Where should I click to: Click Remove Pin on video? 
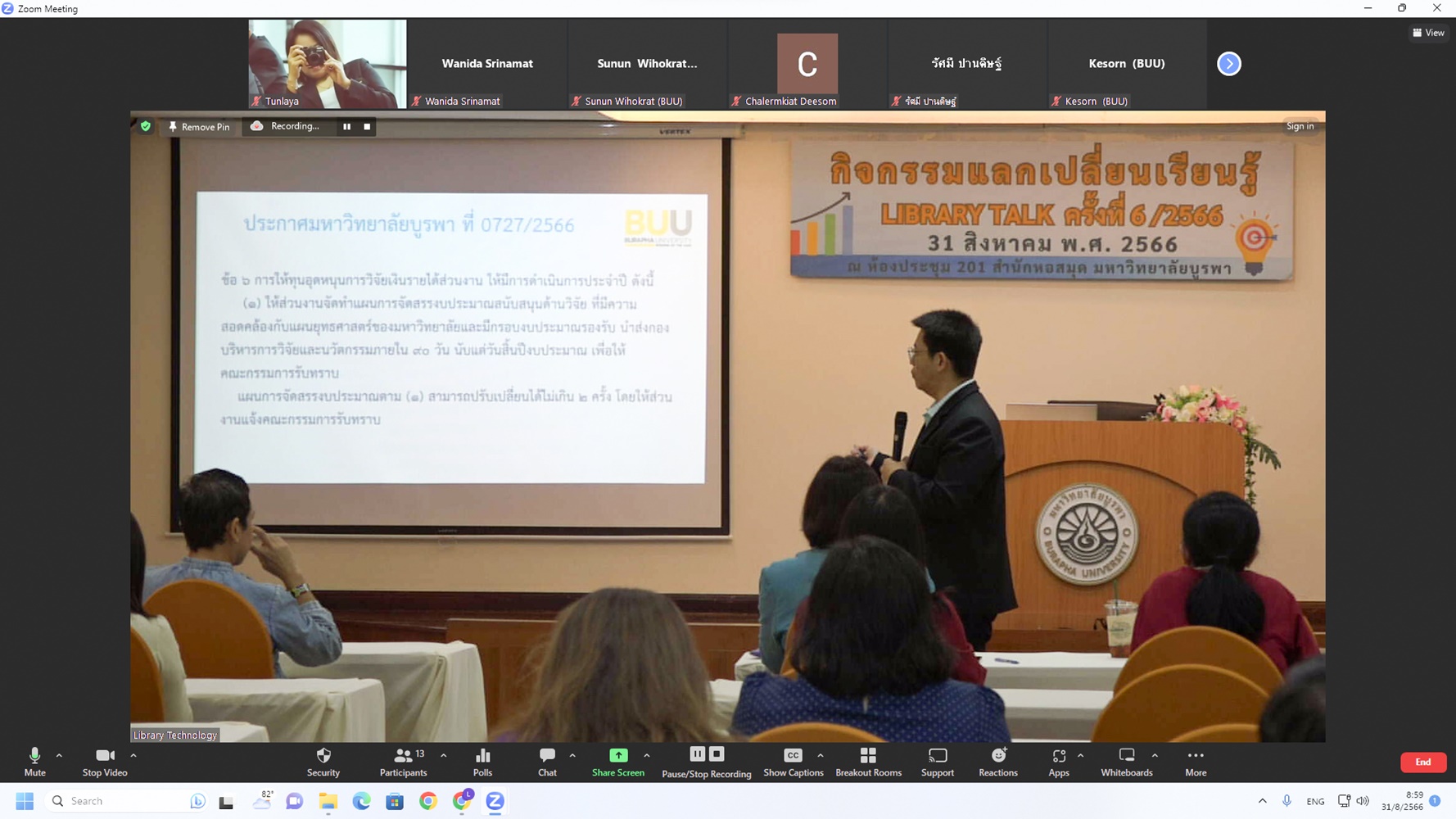pyautogui.click(x=199, y=127)
